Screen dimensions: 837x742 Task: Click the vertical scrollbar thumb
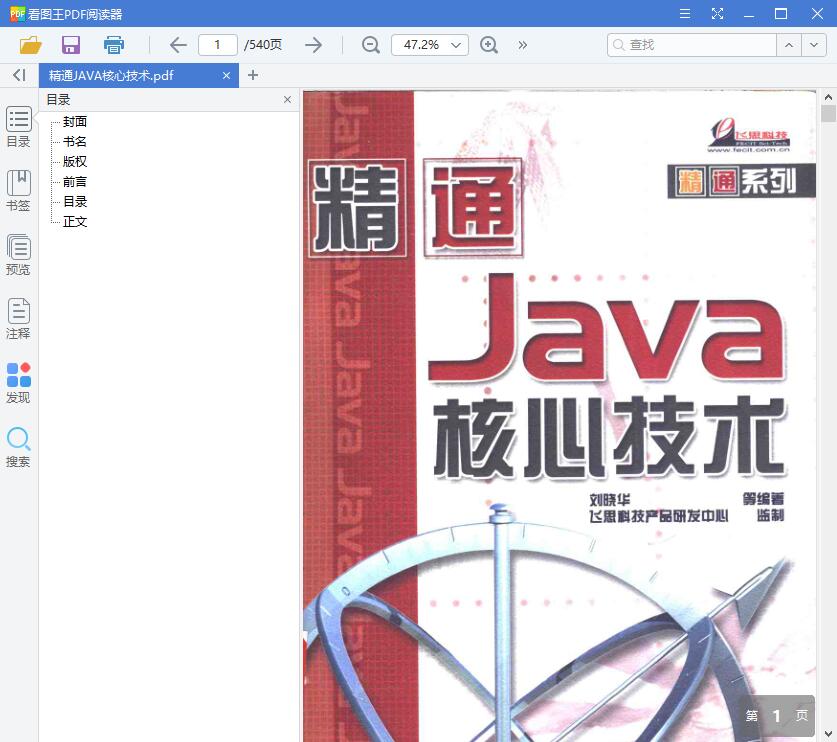coord(828,114)
